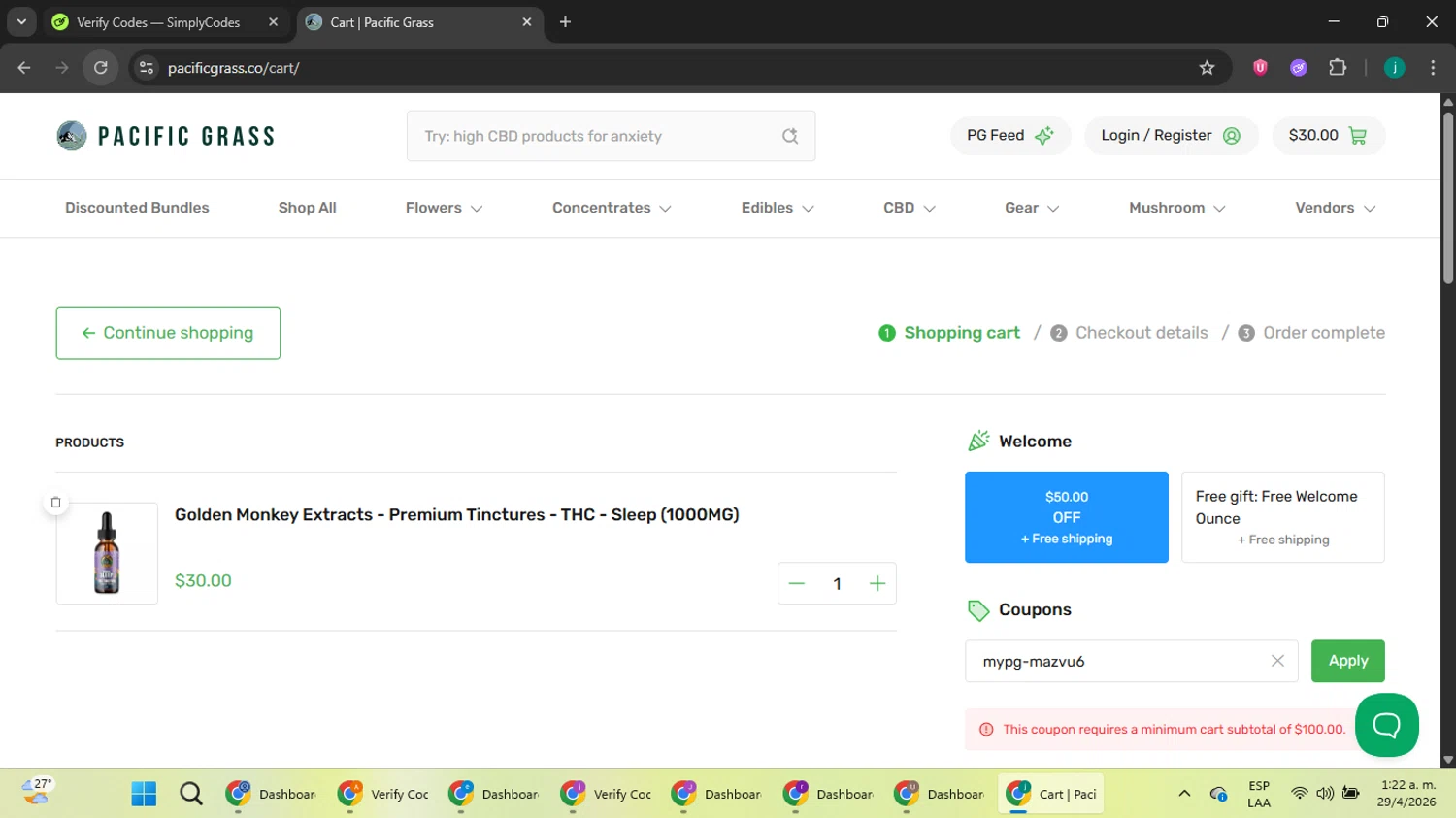Open Chrome three-dot menu

(x=1433, y=68)
